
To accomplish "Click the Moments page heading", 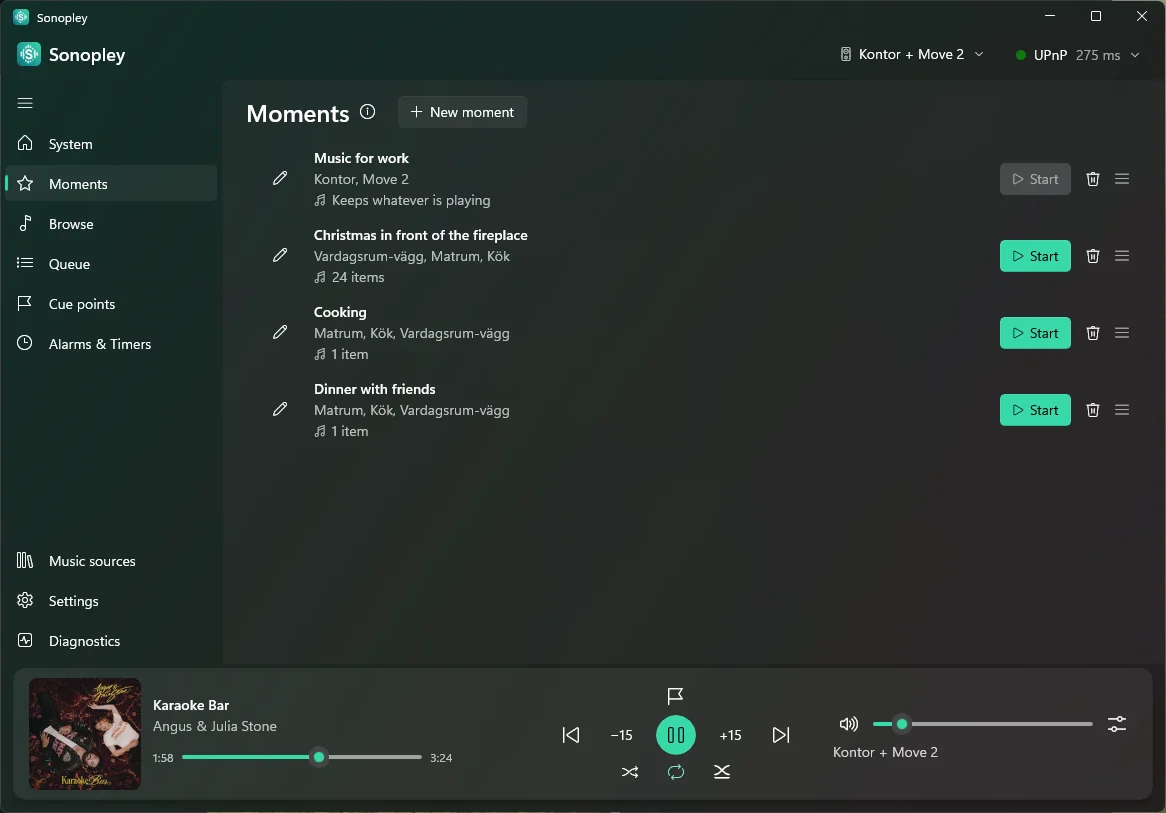I will [297, 113].
